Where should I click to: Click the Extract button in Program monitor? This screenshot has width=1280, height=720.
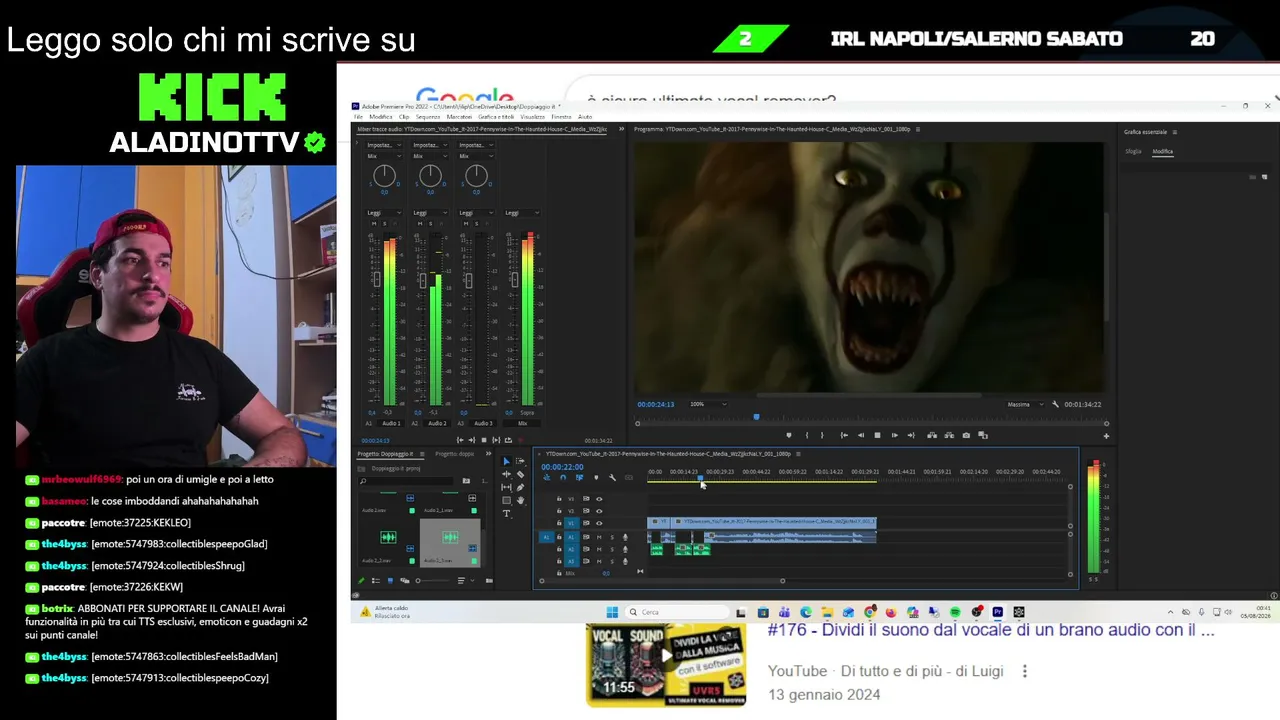[x=948, y=435]
